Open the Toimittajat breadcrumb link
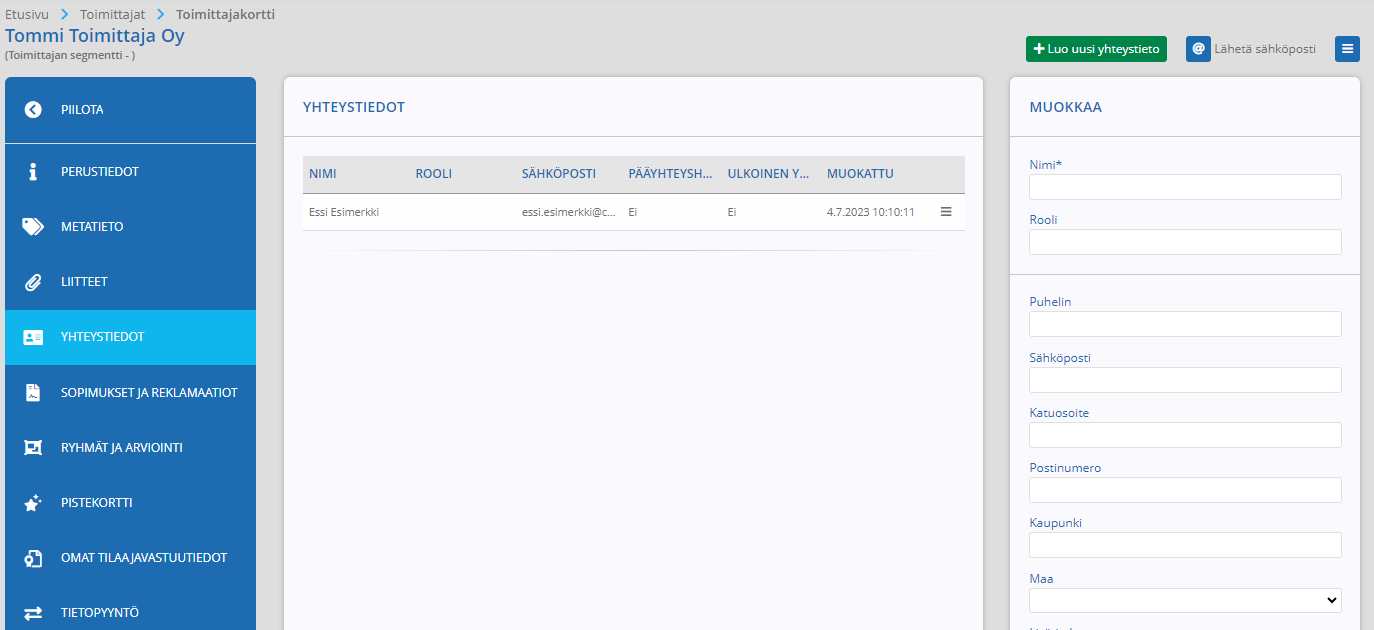The height and width of the screenshot is (630, 1374). [113, 15]
